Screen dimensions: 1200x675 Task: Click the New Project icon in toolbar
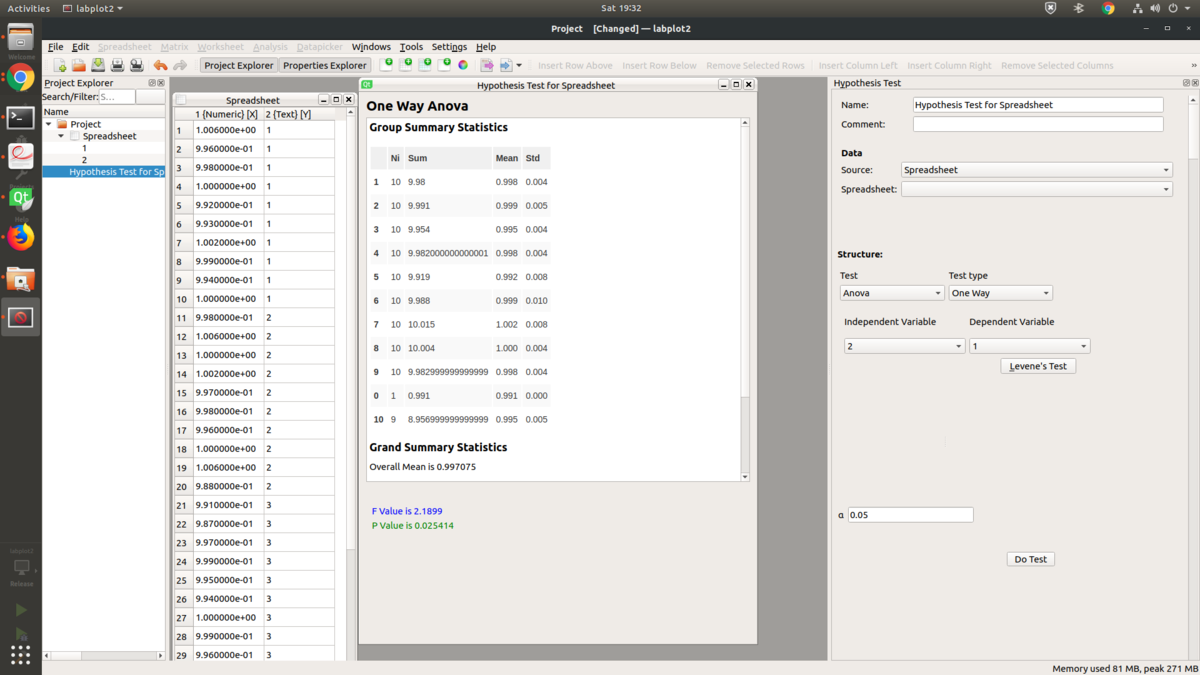point(60,66)
